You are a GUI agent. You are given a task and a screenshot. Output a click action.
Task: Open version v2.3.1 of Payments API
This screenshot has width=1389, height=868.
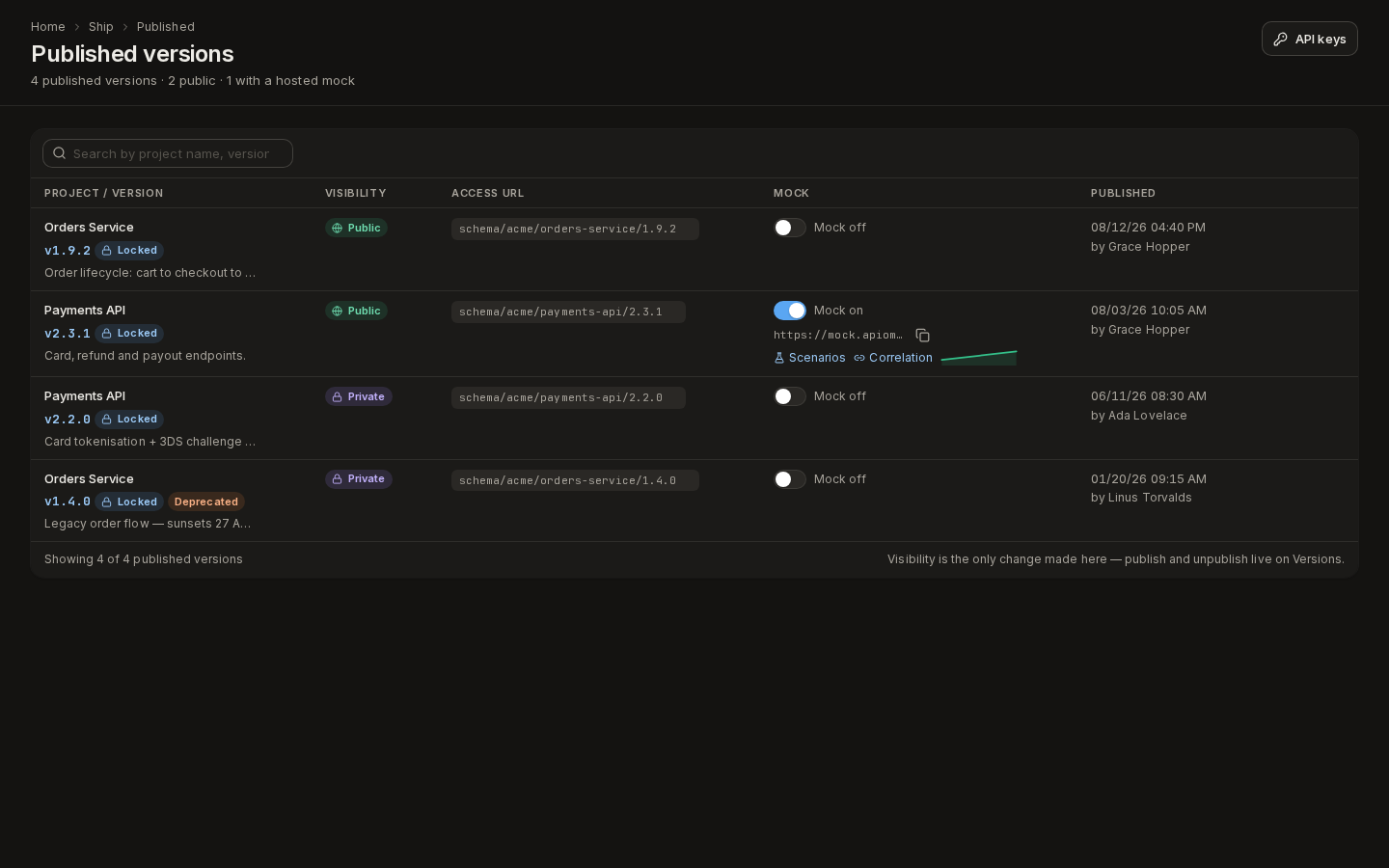pyautogui.click(x=68, y=334)
